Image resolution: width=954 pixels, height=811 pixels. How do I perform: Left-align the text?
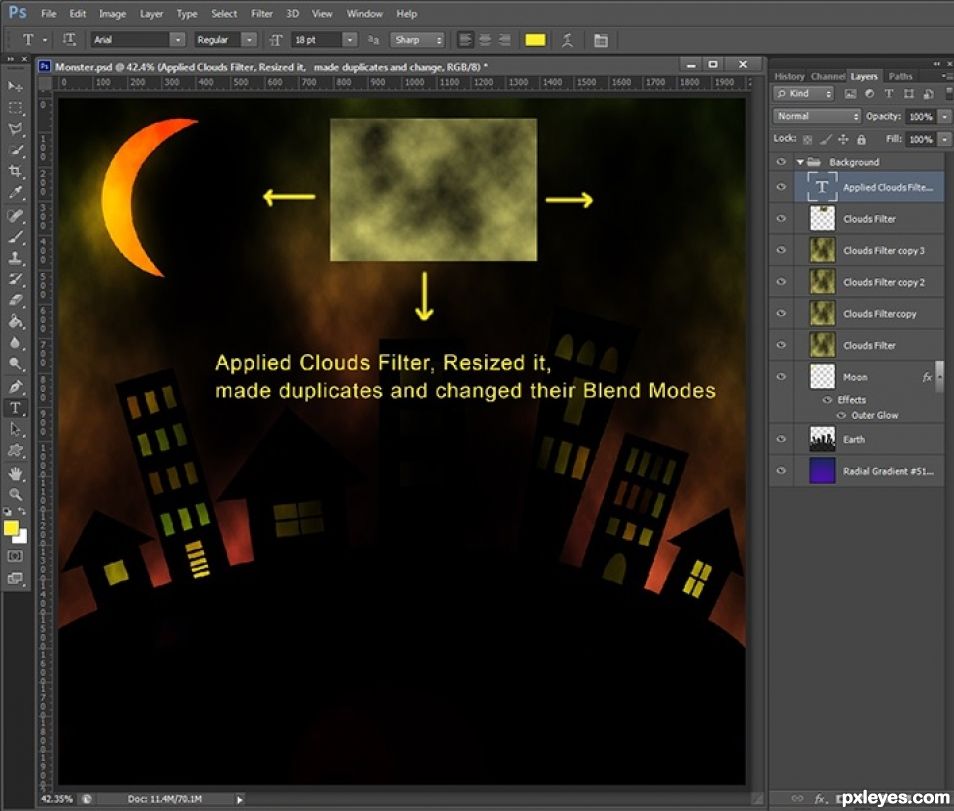tap(465, 40)
